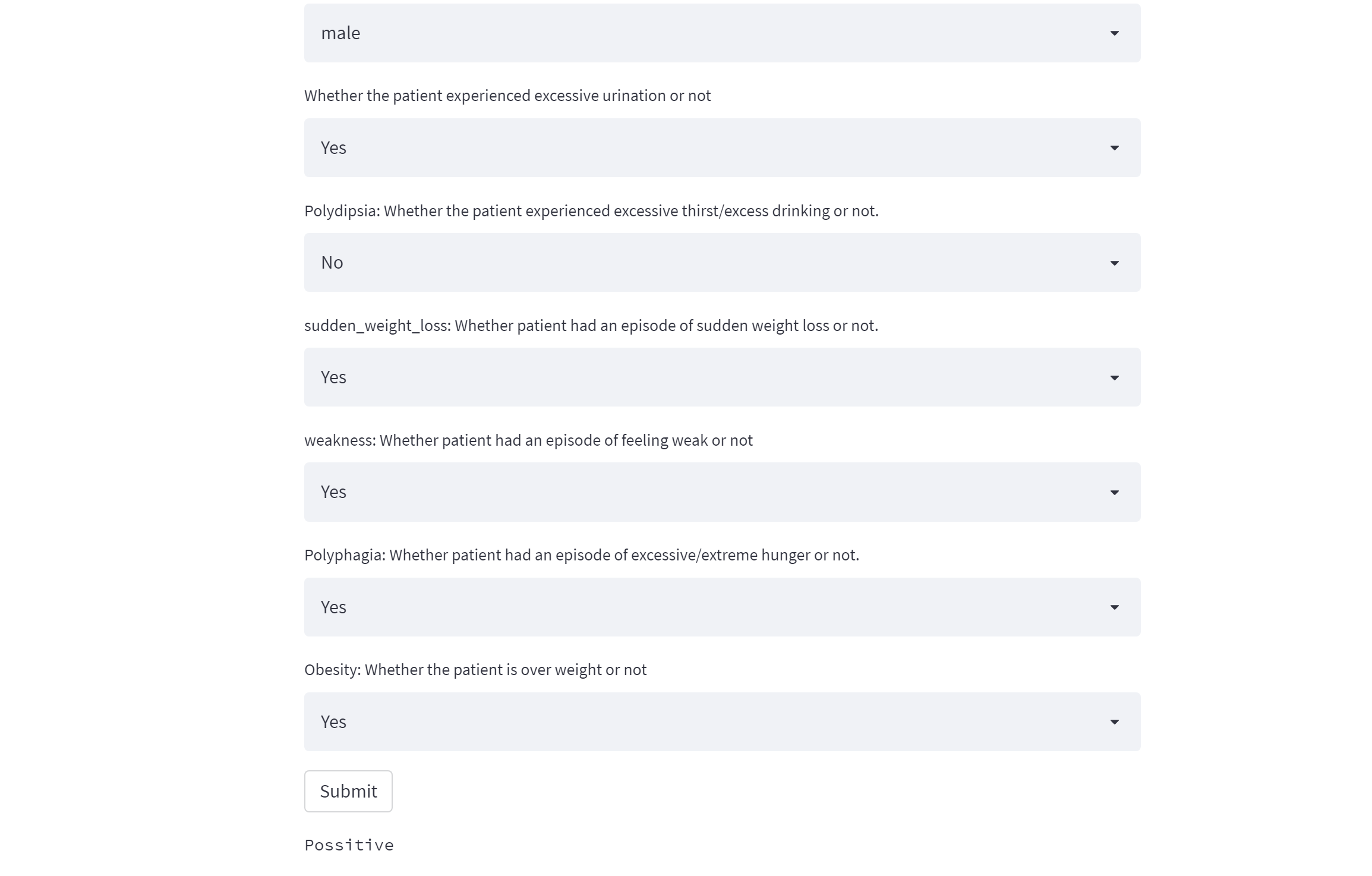
Task: Click the weakness question label text
Action: coord(528,440)
